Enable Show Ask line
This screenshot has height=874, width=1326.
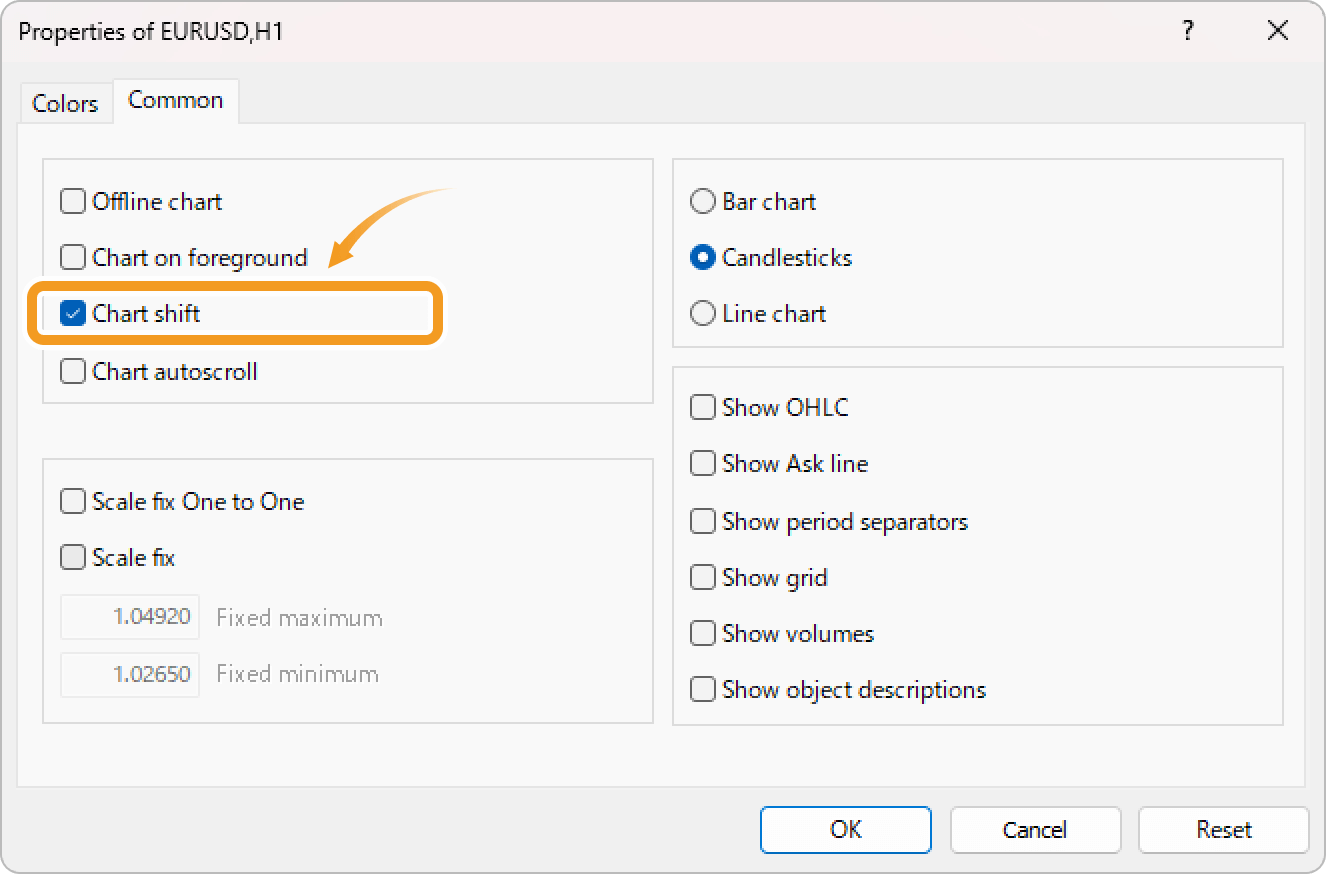pyautogui.click(x=703, y=463)
